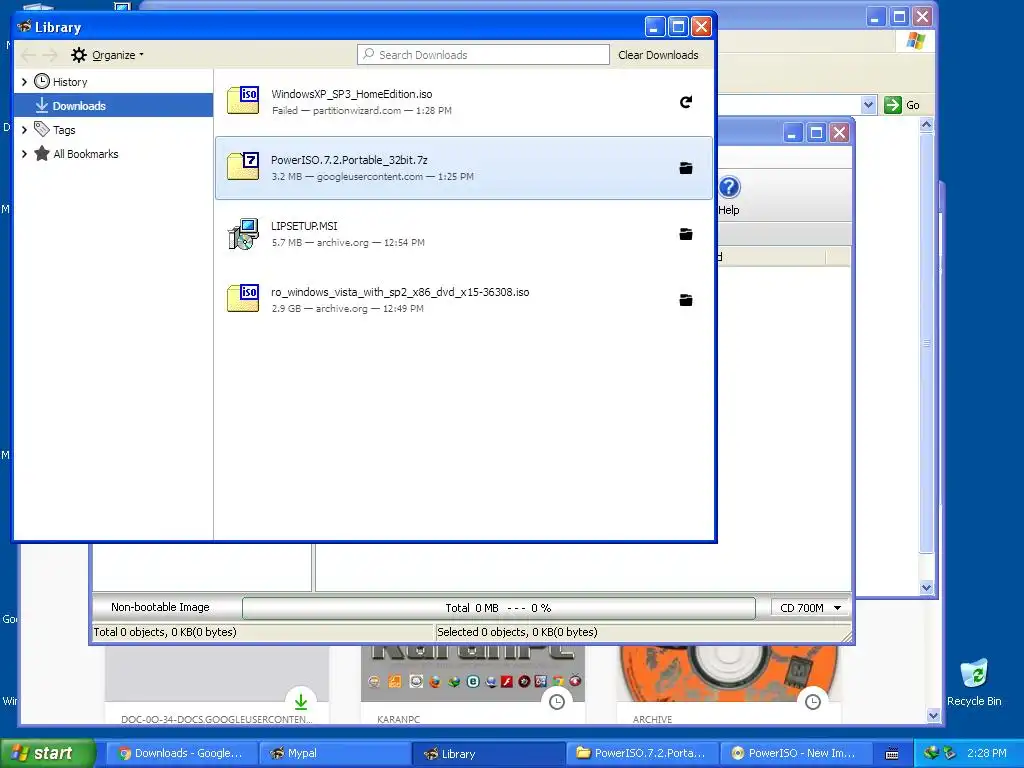Open the KARANPC thumbnail tile

(473, 684)
